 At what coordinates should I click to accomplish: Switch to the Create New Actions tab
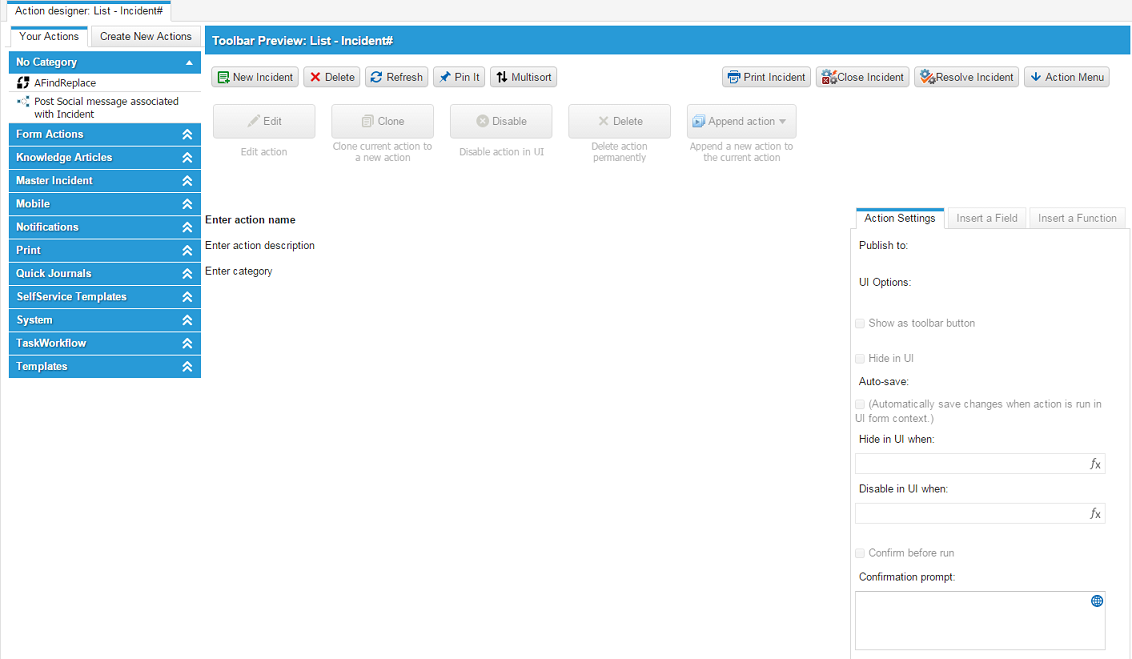(x=145, y=36)
